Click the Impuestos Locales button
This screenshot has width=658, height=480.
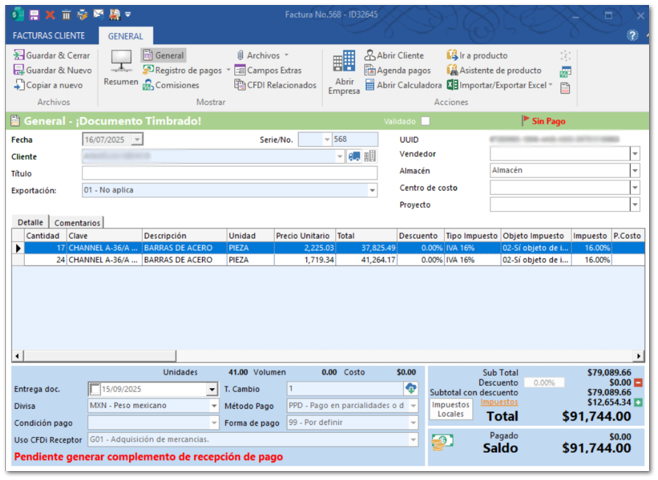(450, 409)
